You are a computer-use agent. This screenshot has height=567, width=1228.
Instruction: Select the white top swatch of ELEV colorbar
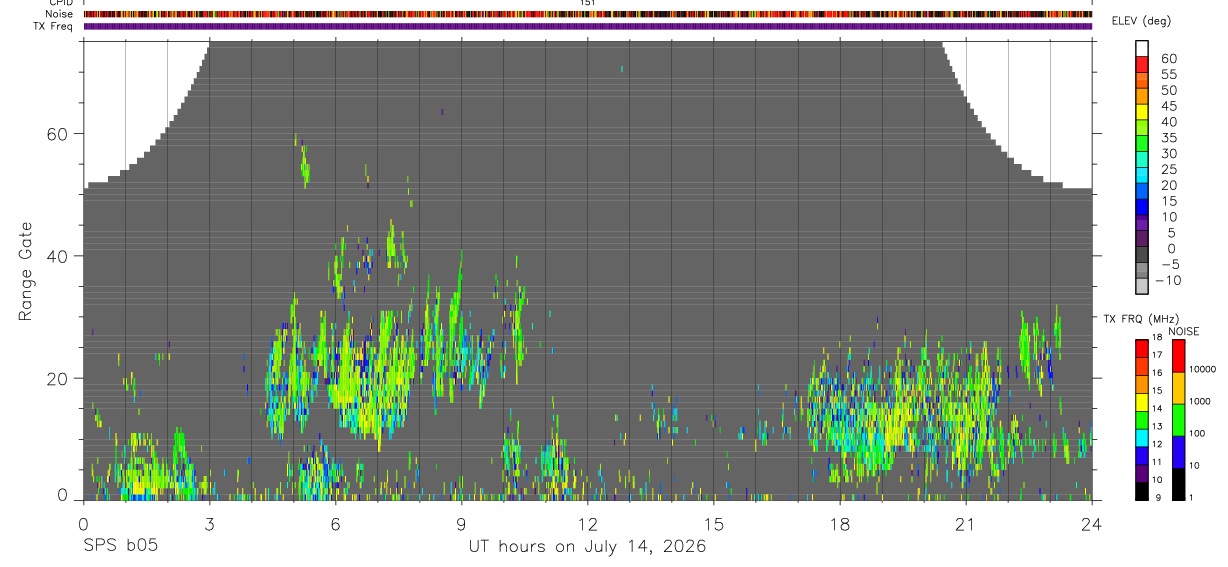[x=1142, y=49]
